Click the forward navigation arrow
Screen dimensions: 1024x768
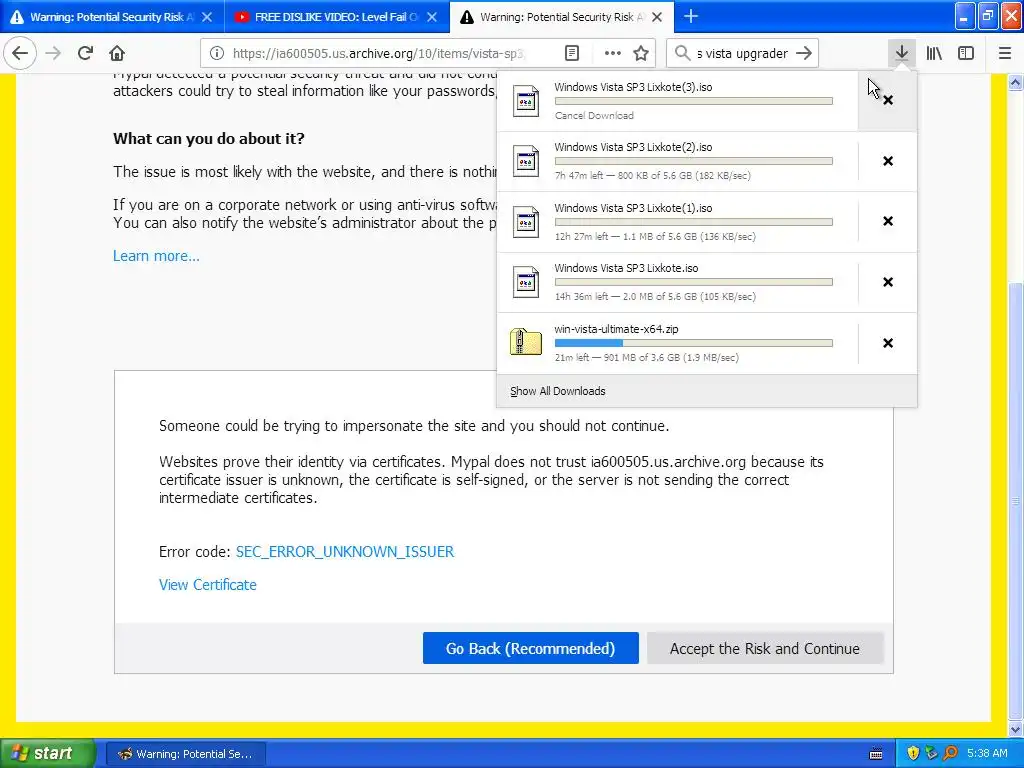[x=53, y=53]
